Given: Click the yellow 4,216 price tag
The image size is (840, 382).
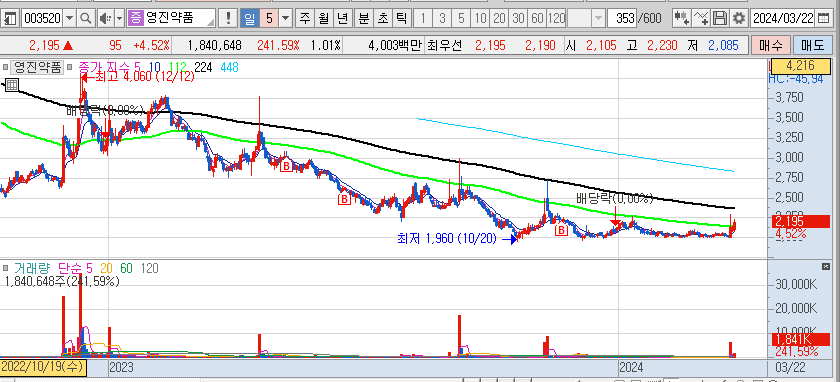Looking at the screenshot, I should tap(800, 66).
